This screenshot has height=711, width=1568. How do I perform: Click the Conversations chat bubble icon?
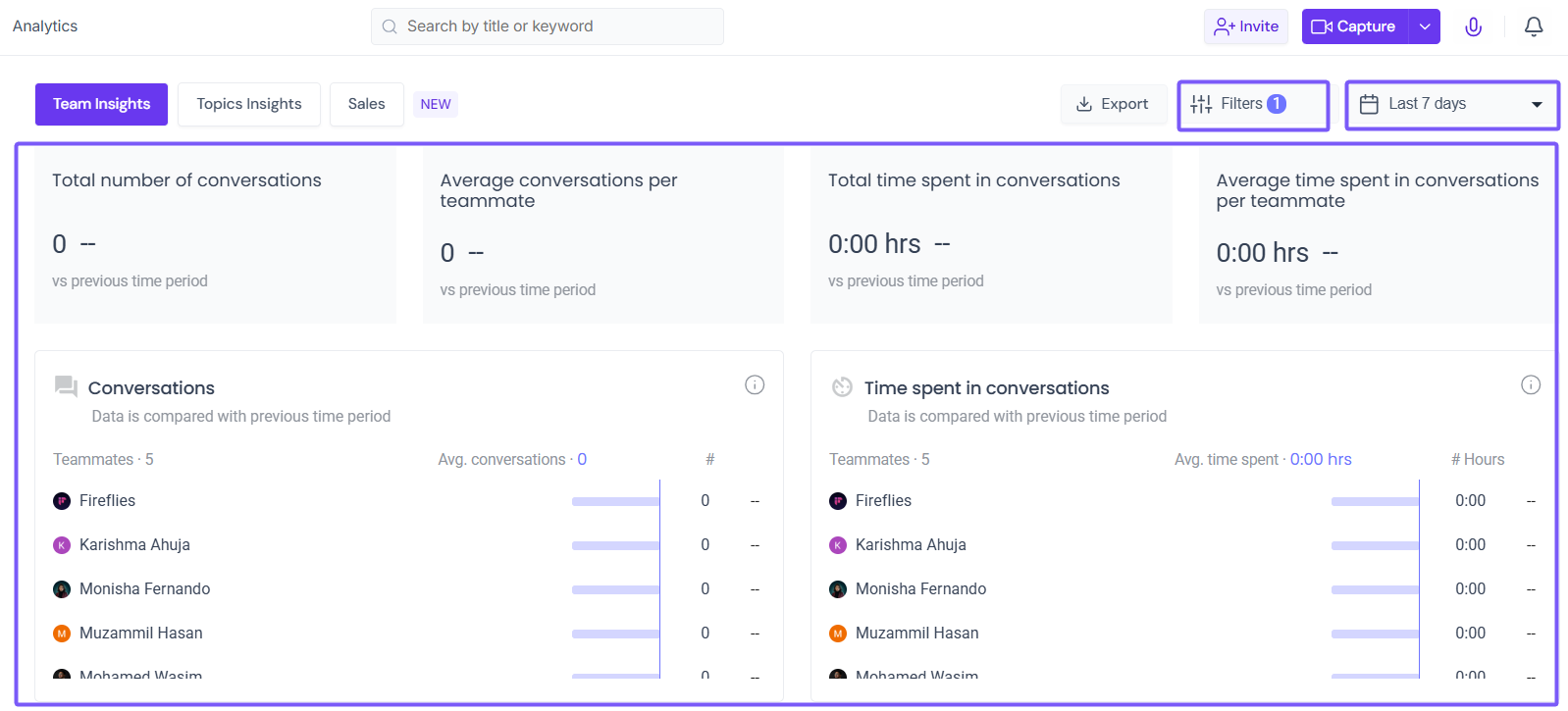66,386
